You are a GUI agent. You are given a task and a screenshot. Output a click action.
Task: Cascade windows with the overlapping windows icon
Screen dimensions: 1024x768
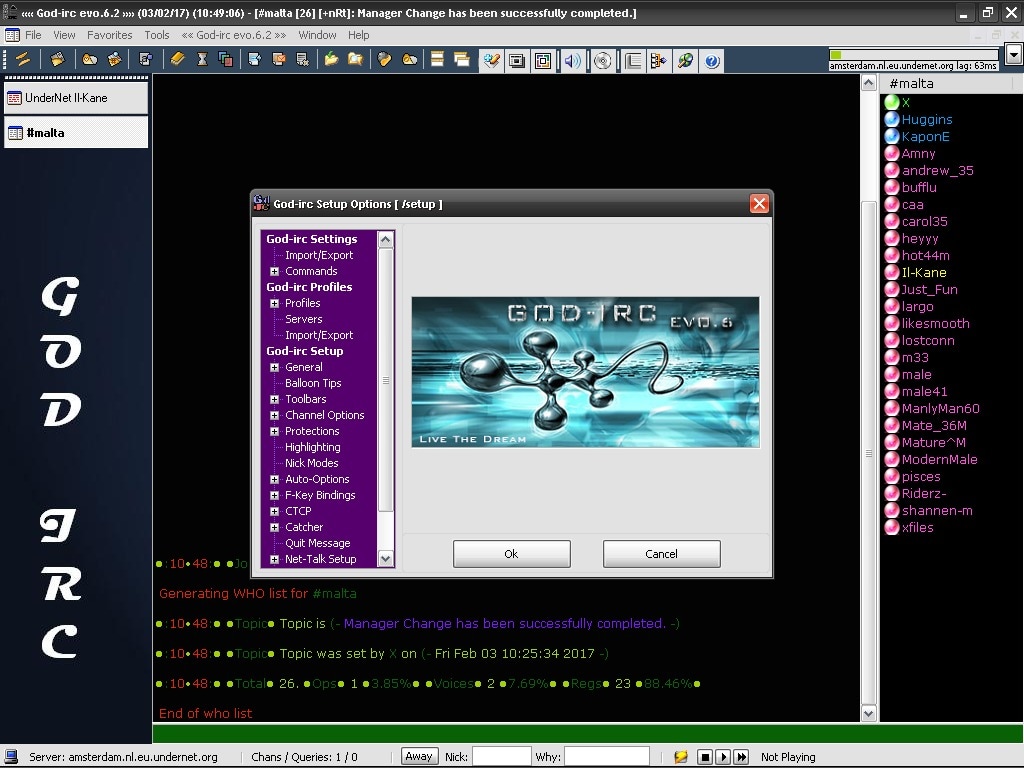(462, 60)
